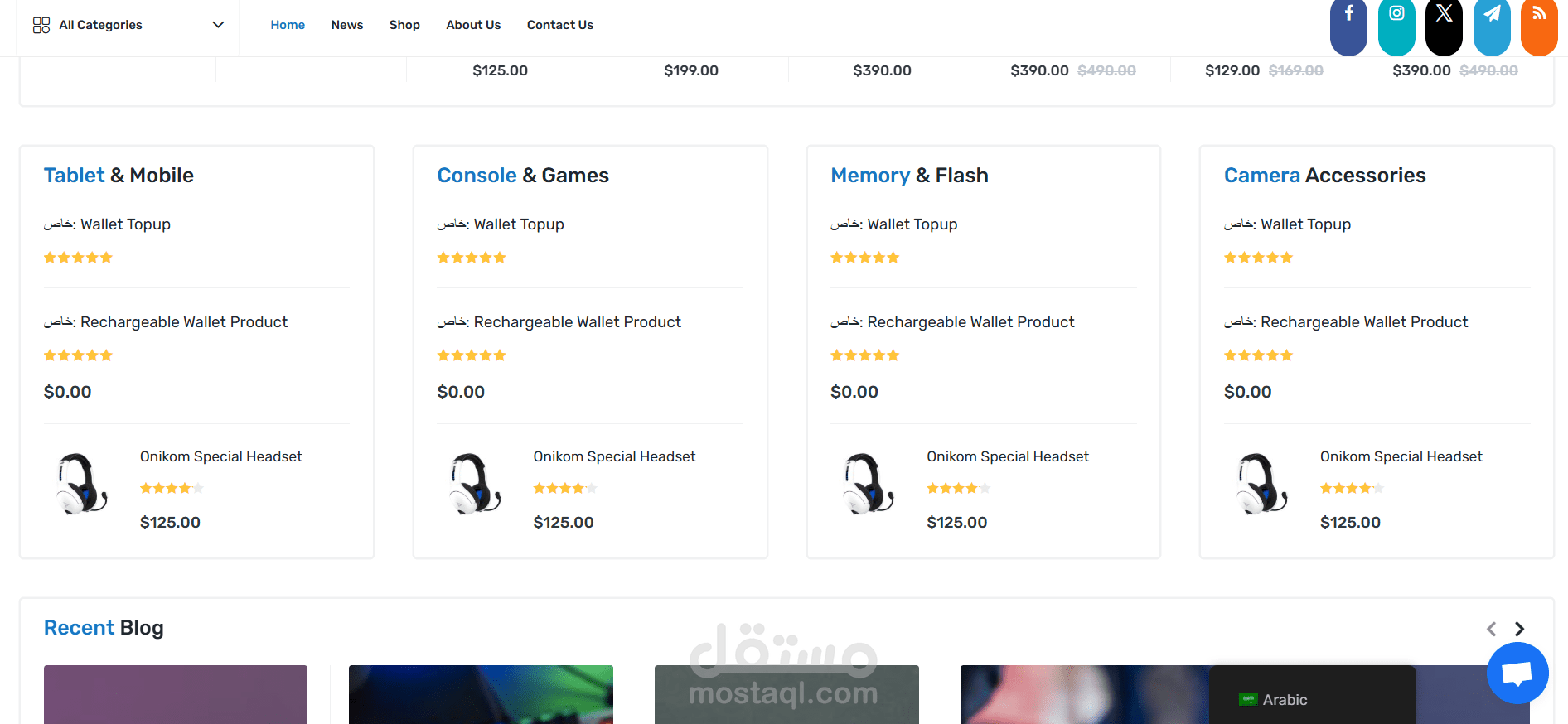Viewport: 1568px width, 724px height.
Task: Click the All Categories grid icon
Action: 41,25
